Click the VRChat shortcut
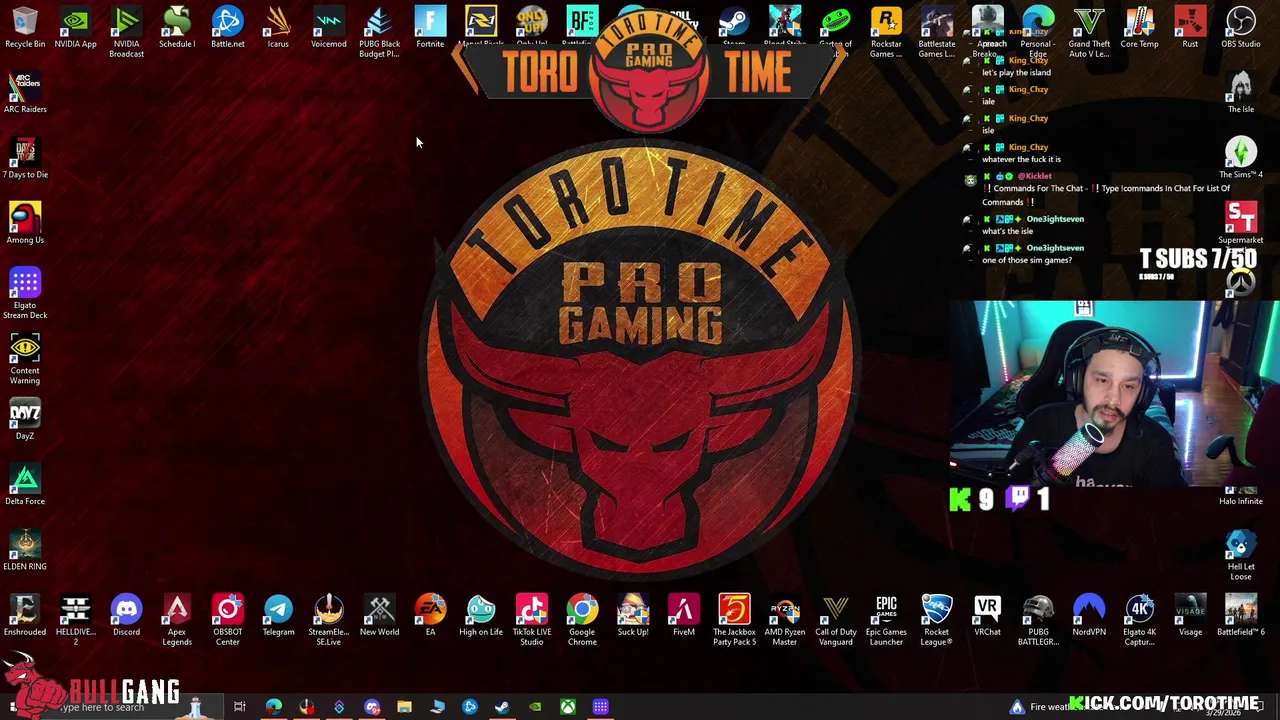1280x720 pixels. point(987,615)
